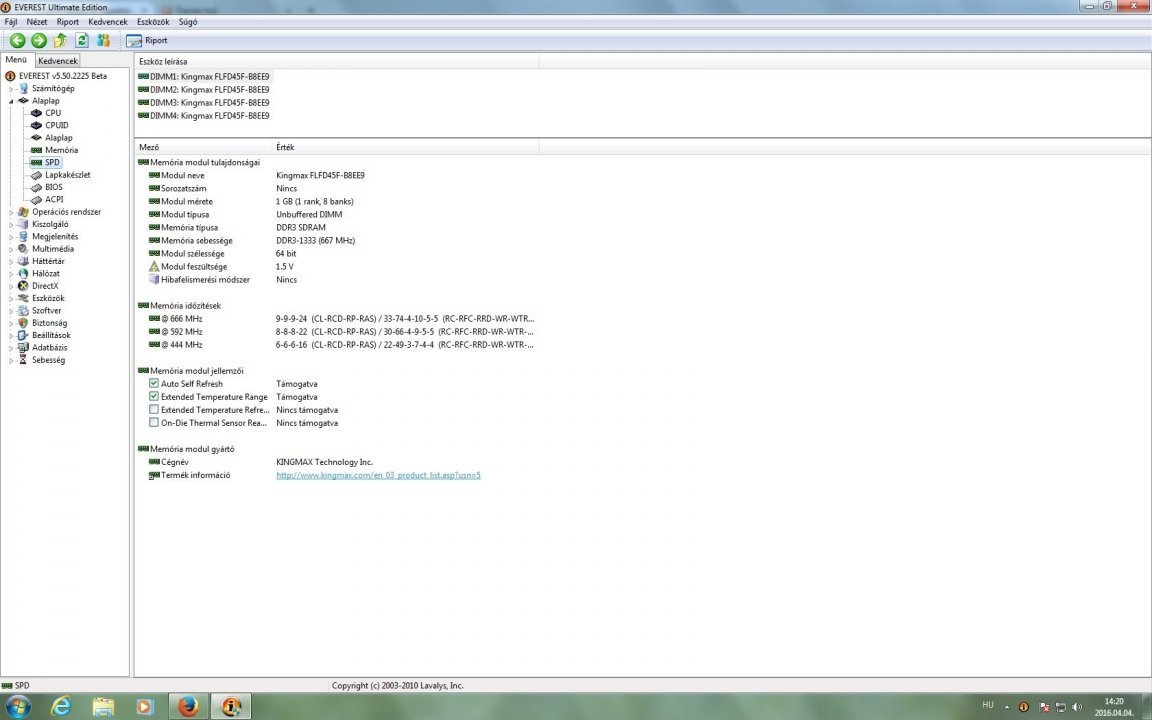Screen dimensions: 1152x720
Task: Open the Nézet menu
Action: click(x=37, y=22)
